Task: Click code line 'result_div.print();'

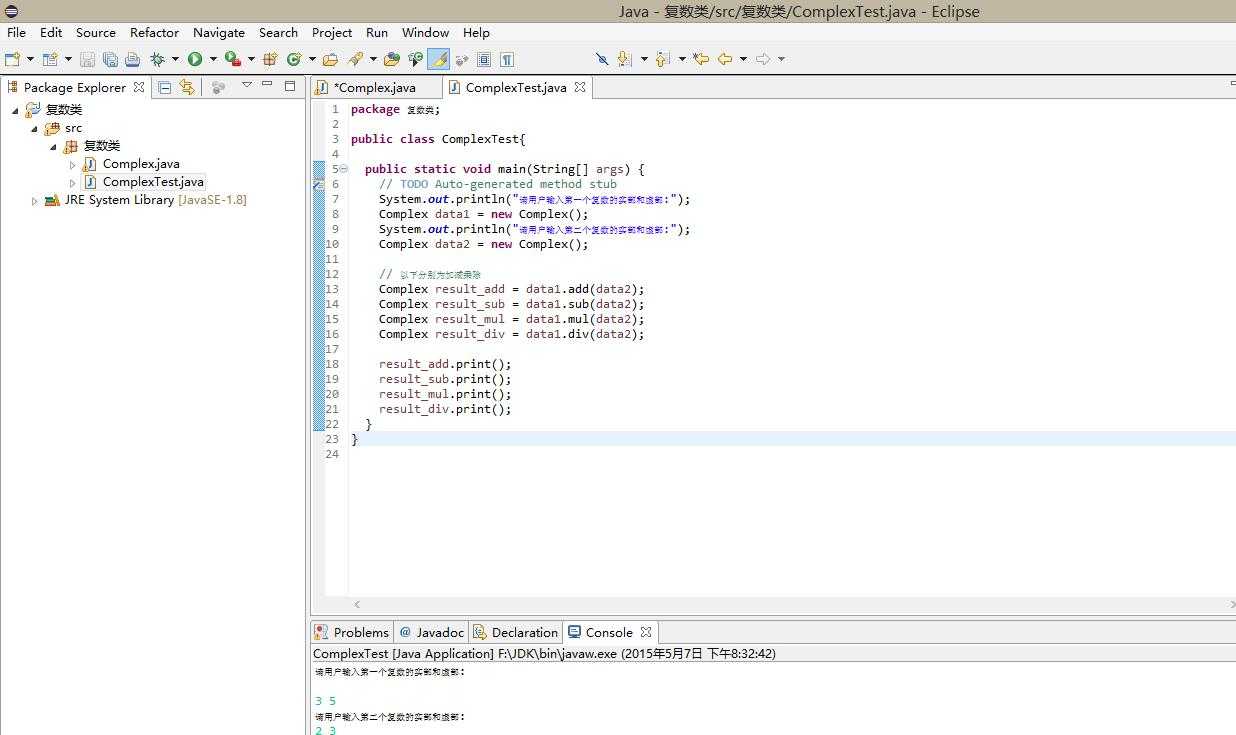Action: click(445, 409)
